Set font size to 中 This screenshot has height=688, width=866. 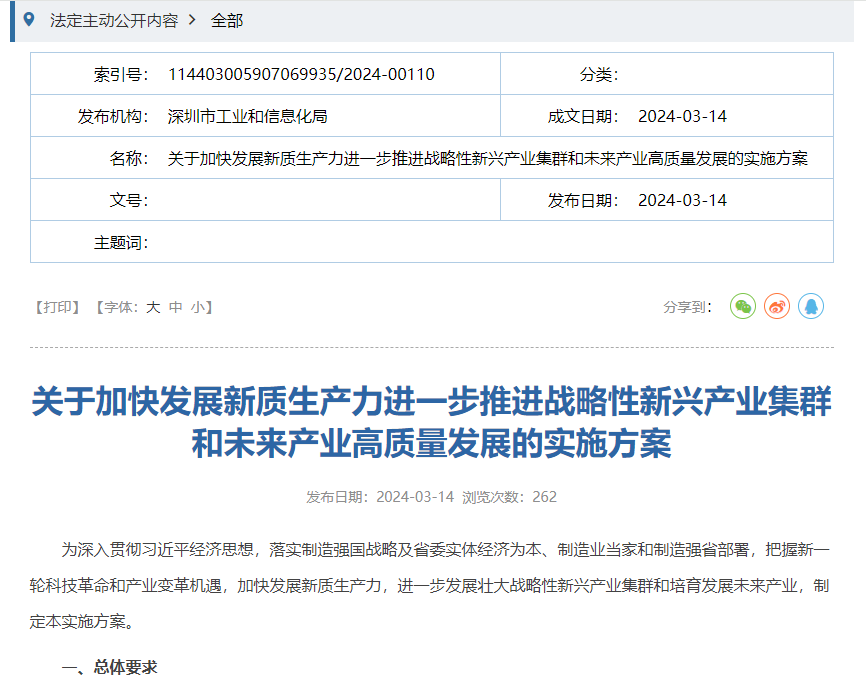pos(176,307)
